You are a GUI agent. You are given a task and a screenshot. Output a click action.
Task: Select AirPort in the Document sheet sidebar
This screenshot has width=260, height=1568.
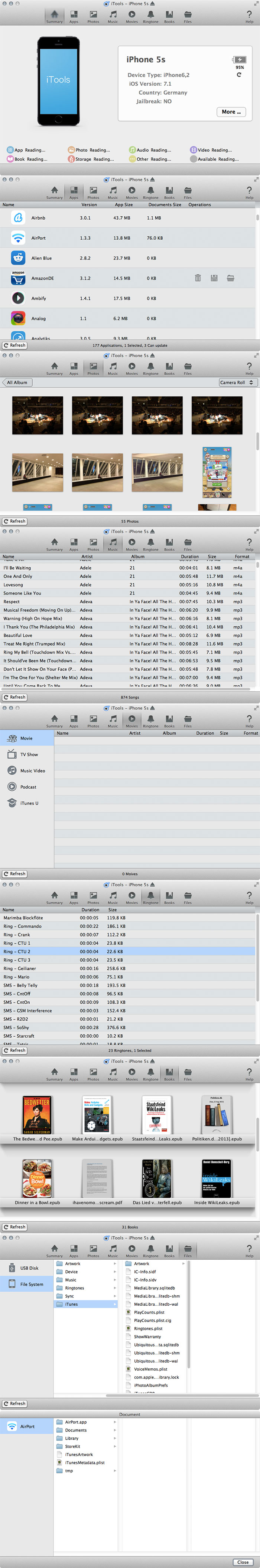click(27, 1426)
